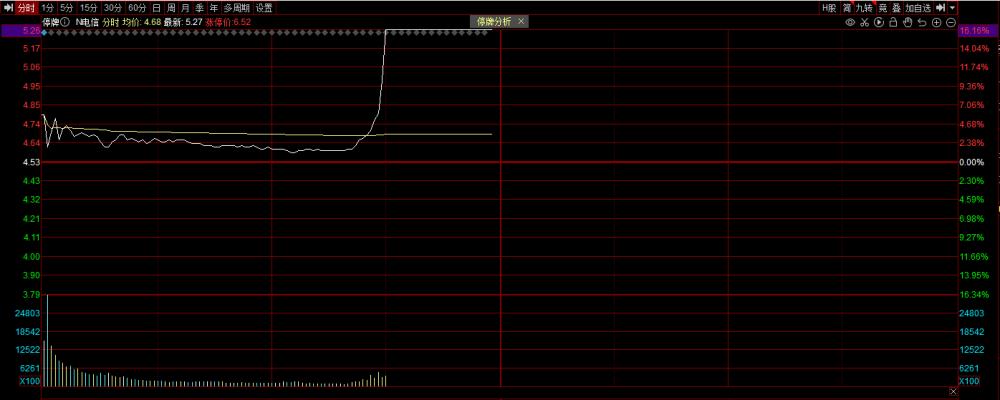
Task: Open the 周 weekly chart
Action: pyautogui.click(x=171, y=8)
